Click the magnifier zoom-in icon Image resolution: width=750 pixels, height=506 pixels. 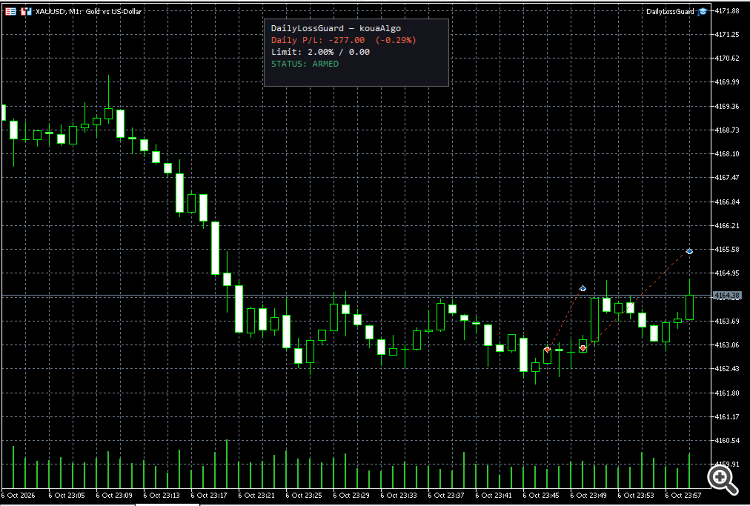point(722,480)
